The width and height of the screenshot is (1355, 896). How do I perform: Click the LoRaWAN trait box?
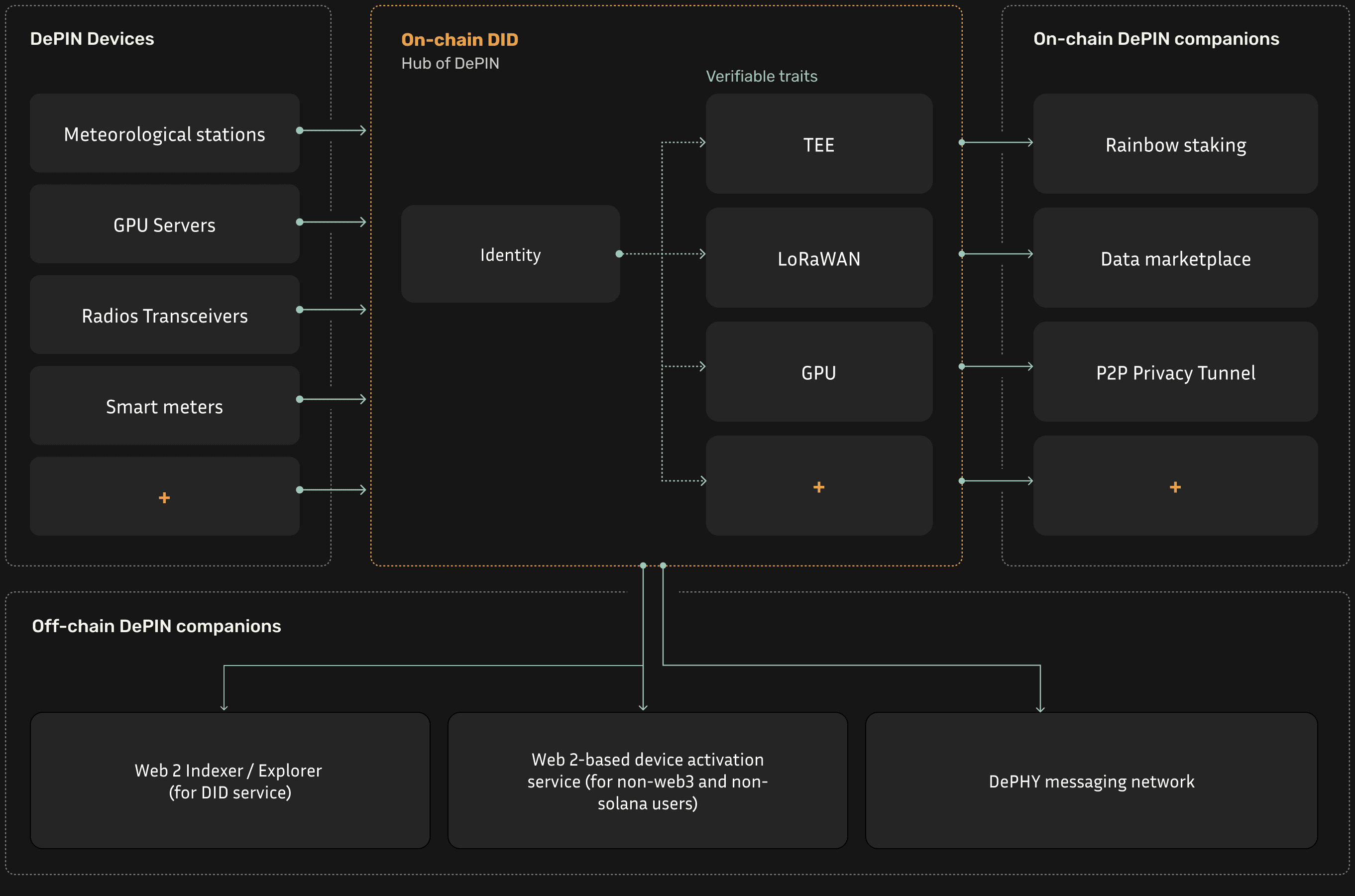(x=819, y=258)
